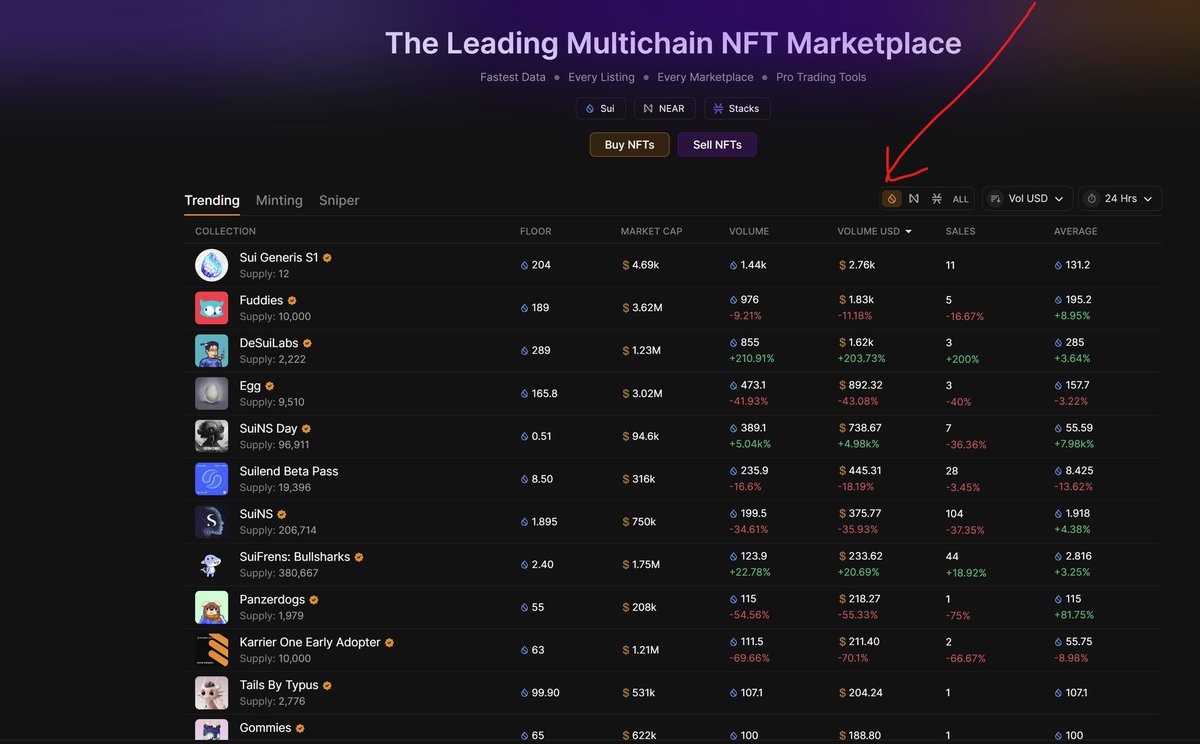Click verified badge next to Gommies

pos(300,729)
